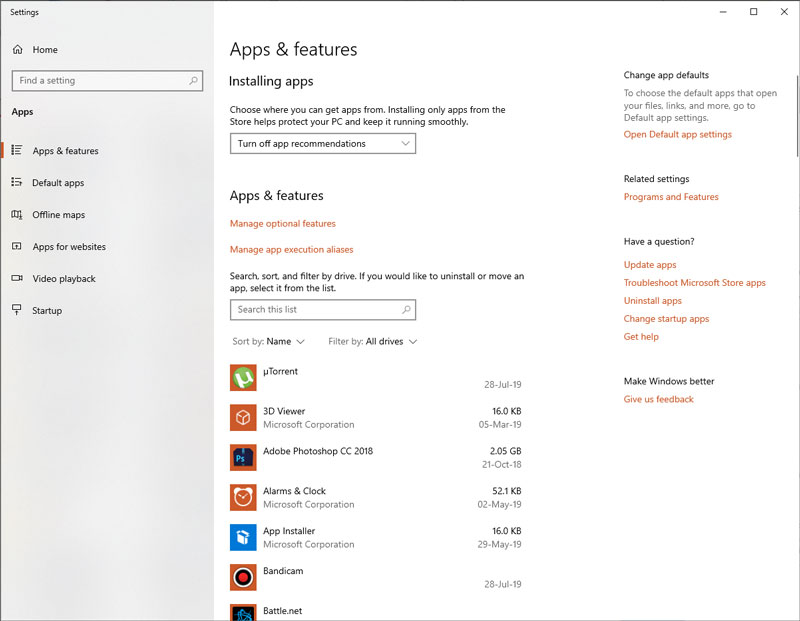Click the 05-Mar-19 install date

[x=500, y=425]
